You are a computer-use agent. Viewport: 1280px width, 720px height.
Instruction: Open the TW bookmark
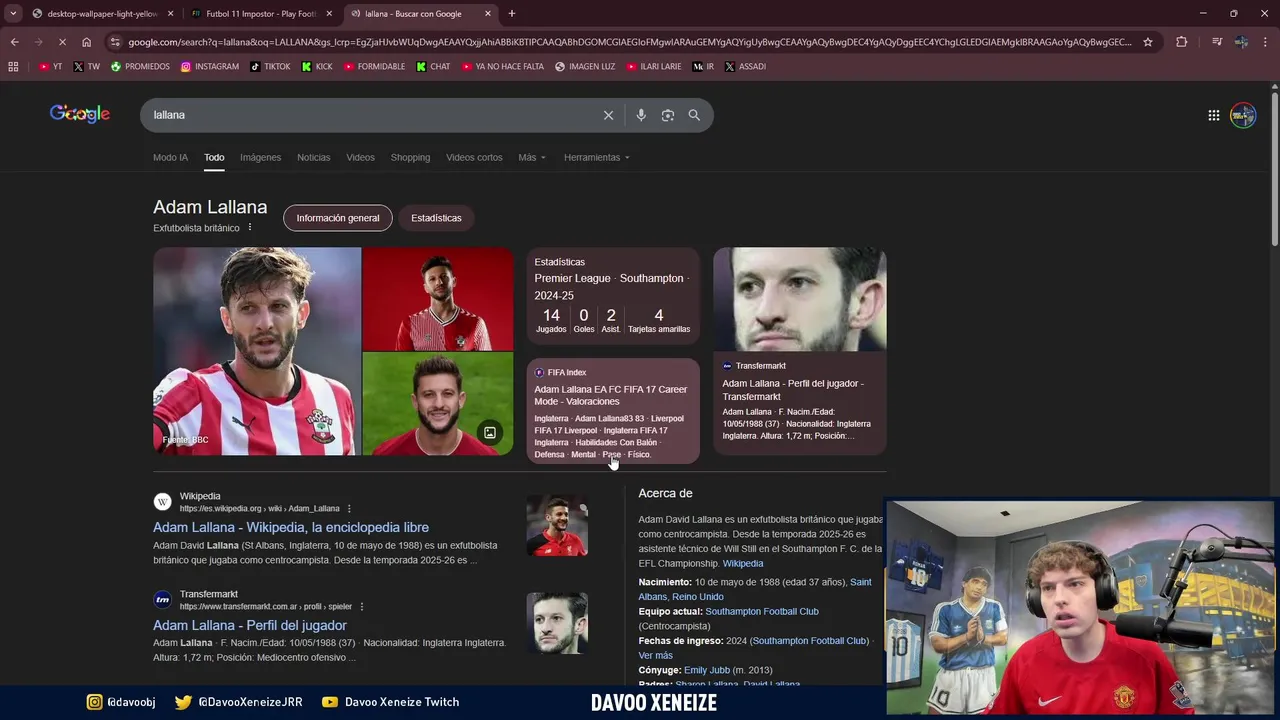point(87,67)
